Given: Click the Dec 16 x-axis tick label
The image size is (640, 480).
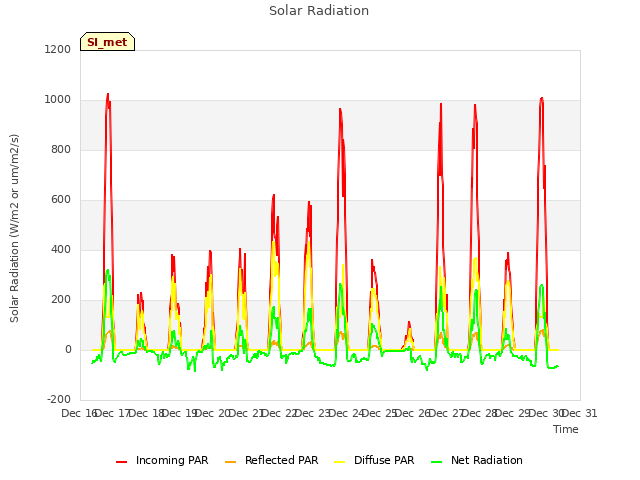Looking at the screenshot, I should click(79, 413).
